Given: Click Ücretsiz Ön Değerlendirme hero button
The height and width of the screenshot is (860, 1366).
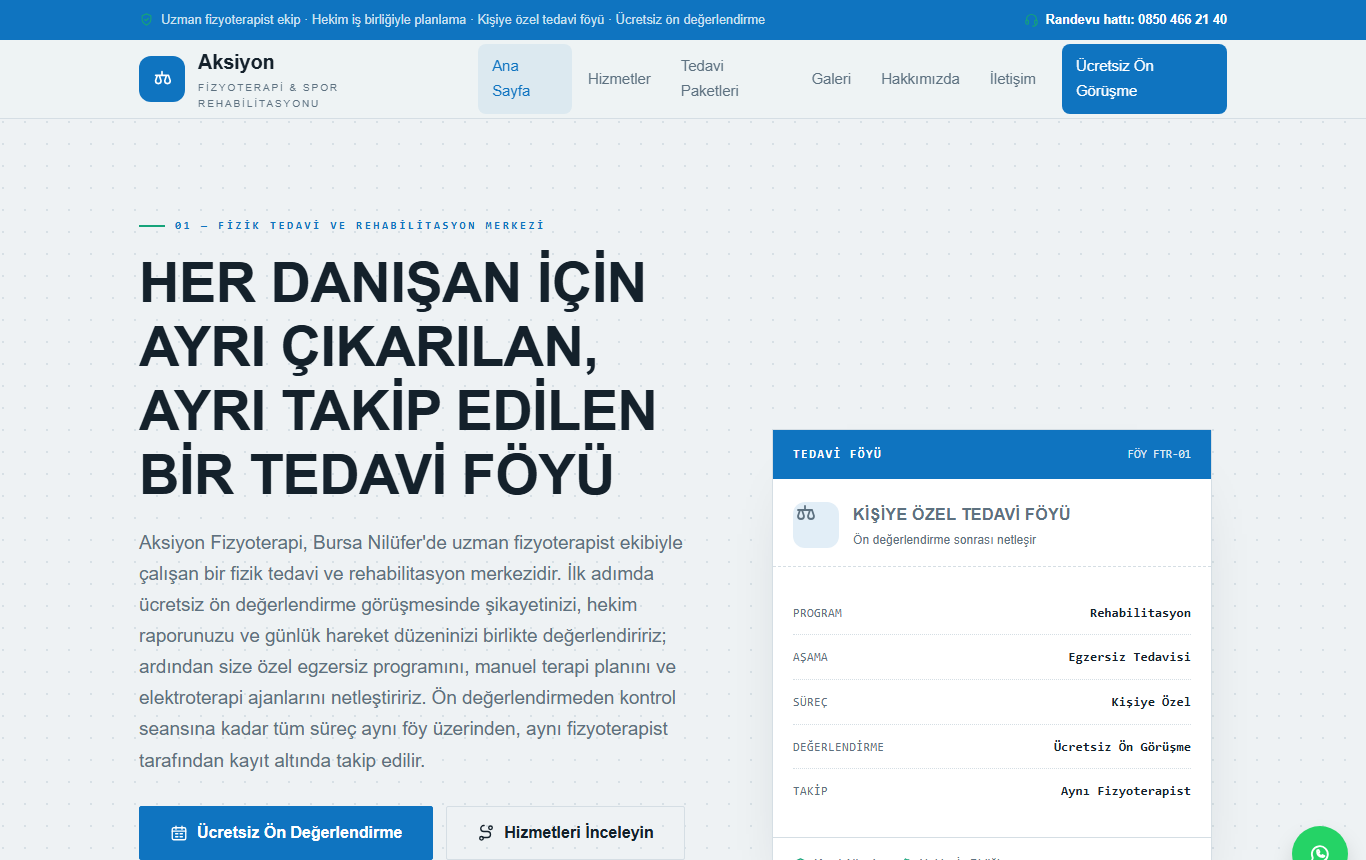Looking at the screenshot, I should pyautogui.click(x=286, y=832).
